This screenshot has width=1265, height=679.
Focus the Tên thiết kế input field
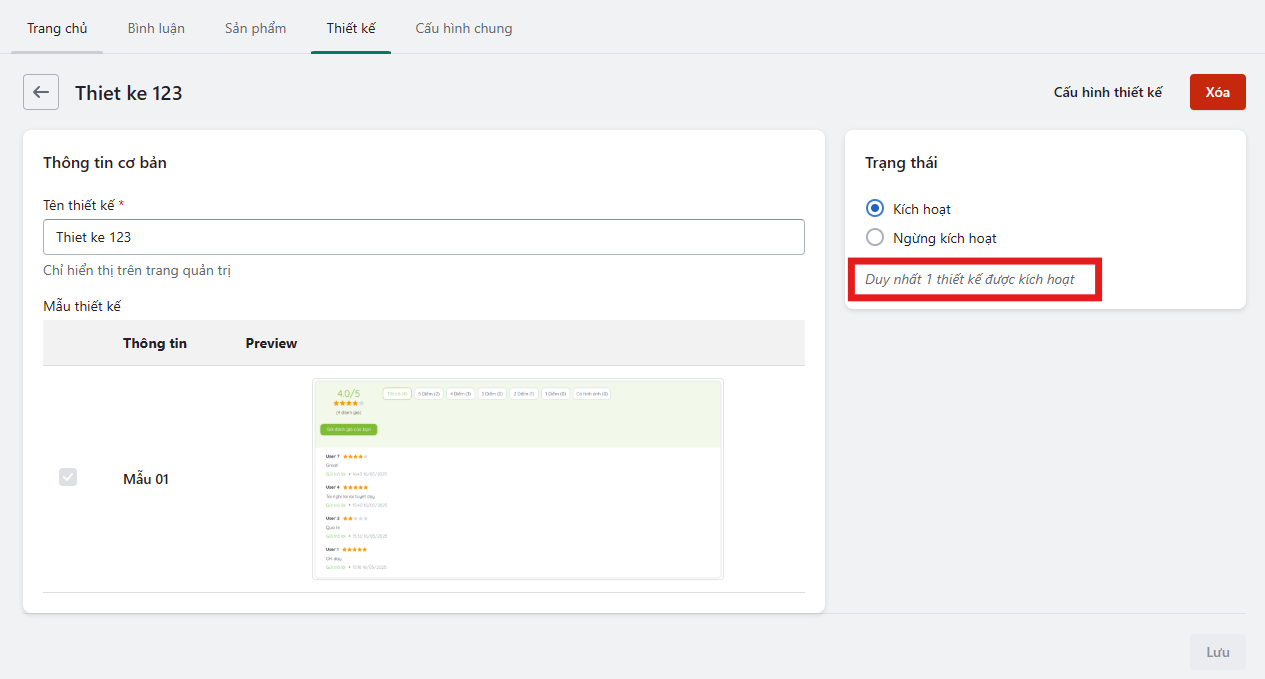point(423,237)
